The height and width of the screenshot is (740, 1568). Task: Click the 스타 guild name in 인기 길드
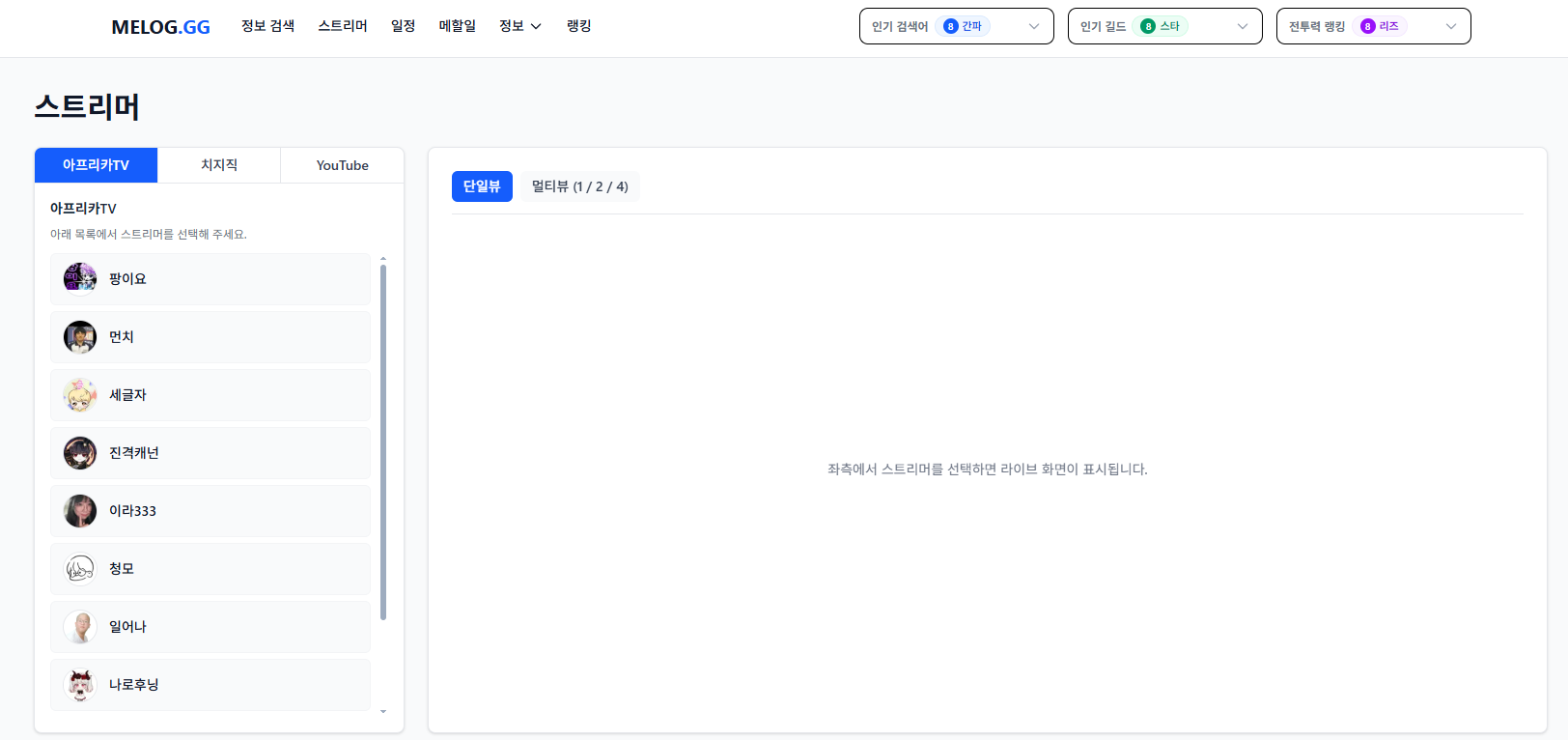click(1169, 26)
